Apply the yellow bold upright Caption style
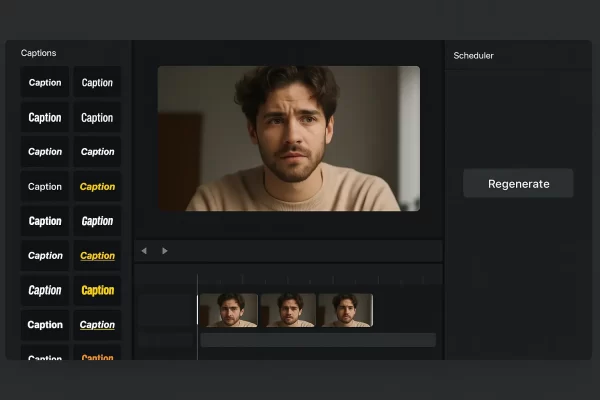600x400 pixels. (x=97, y=290)
